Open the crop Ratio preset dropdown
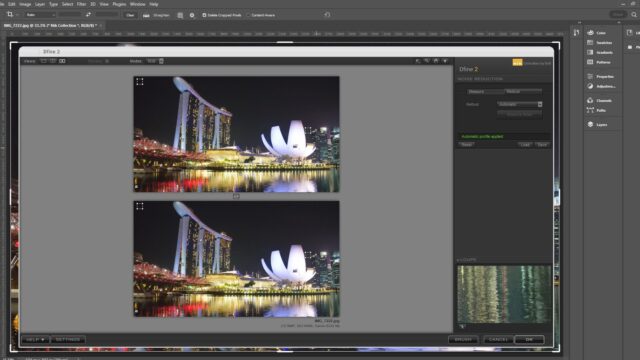Viewport: 640px width, 360px height. 40,15
